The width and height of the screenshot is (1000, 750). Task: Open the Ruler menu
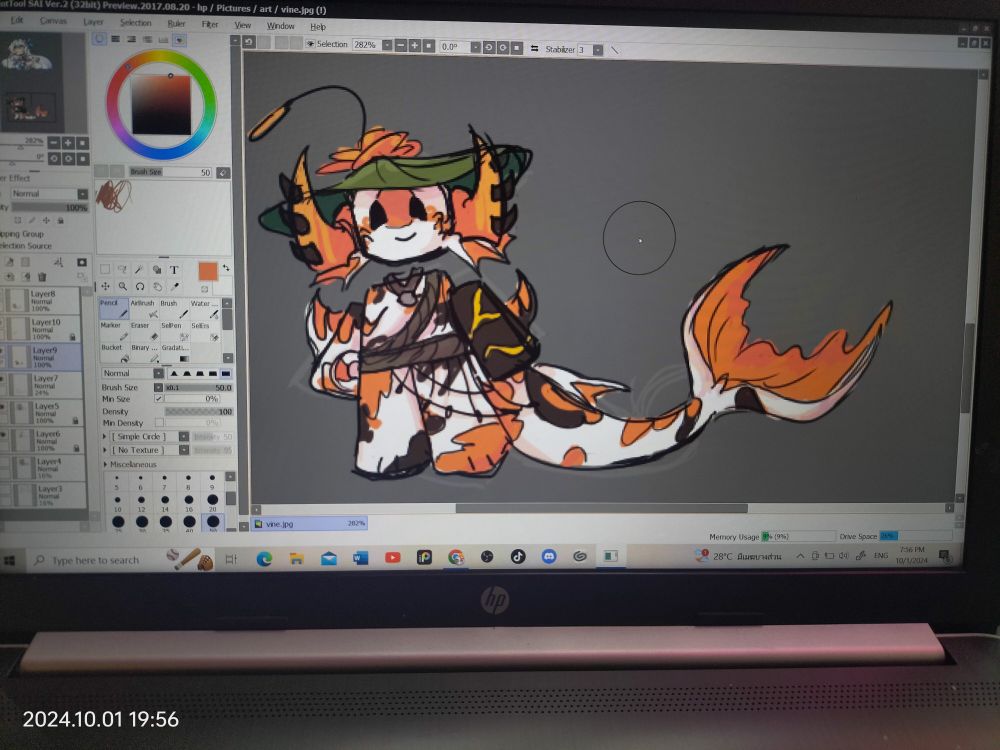coord(176,24)
